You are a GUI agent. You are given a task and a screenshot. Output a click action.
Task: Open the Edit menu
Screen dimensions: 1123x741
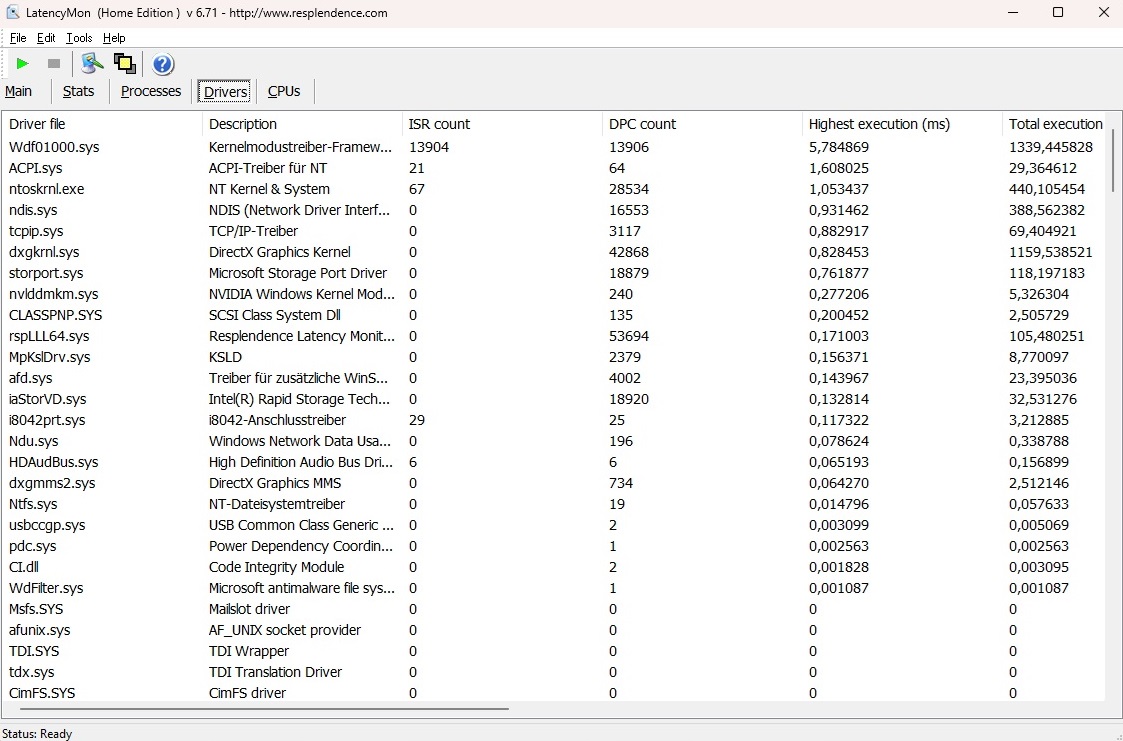46,38
